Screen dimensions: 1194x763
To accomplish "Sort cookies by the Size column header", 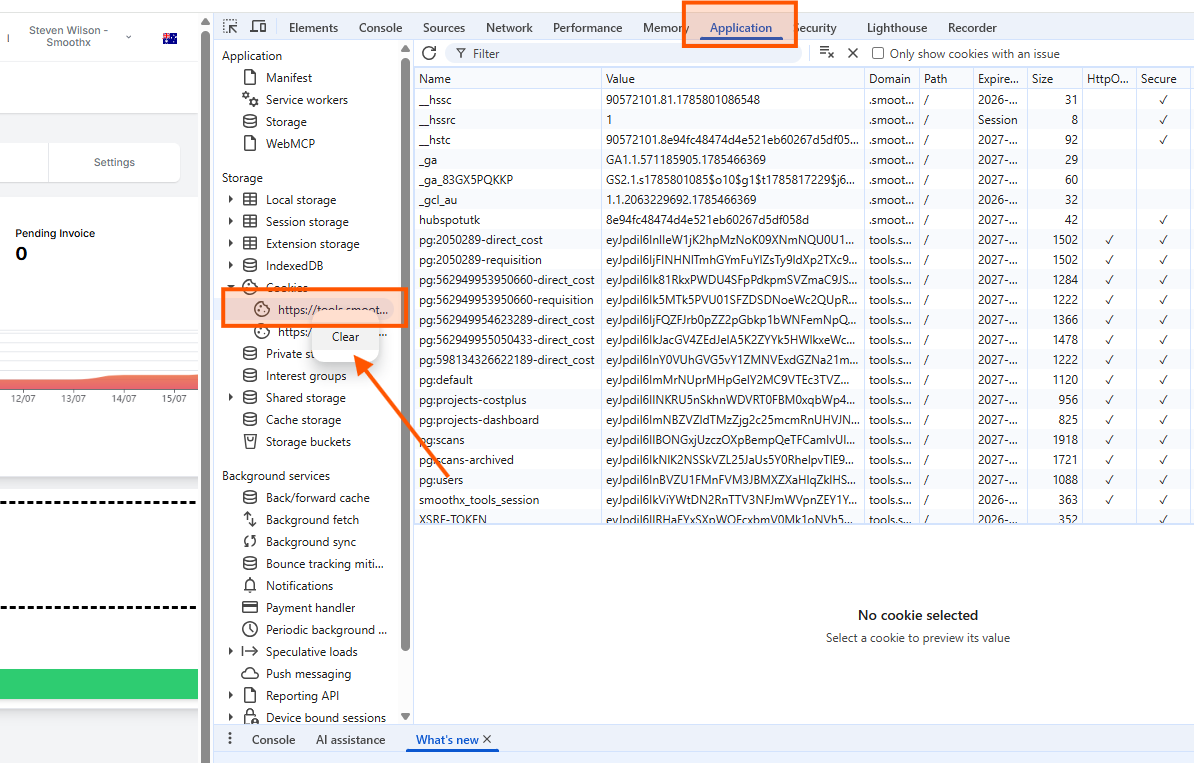I will (x=1055, y=78).
